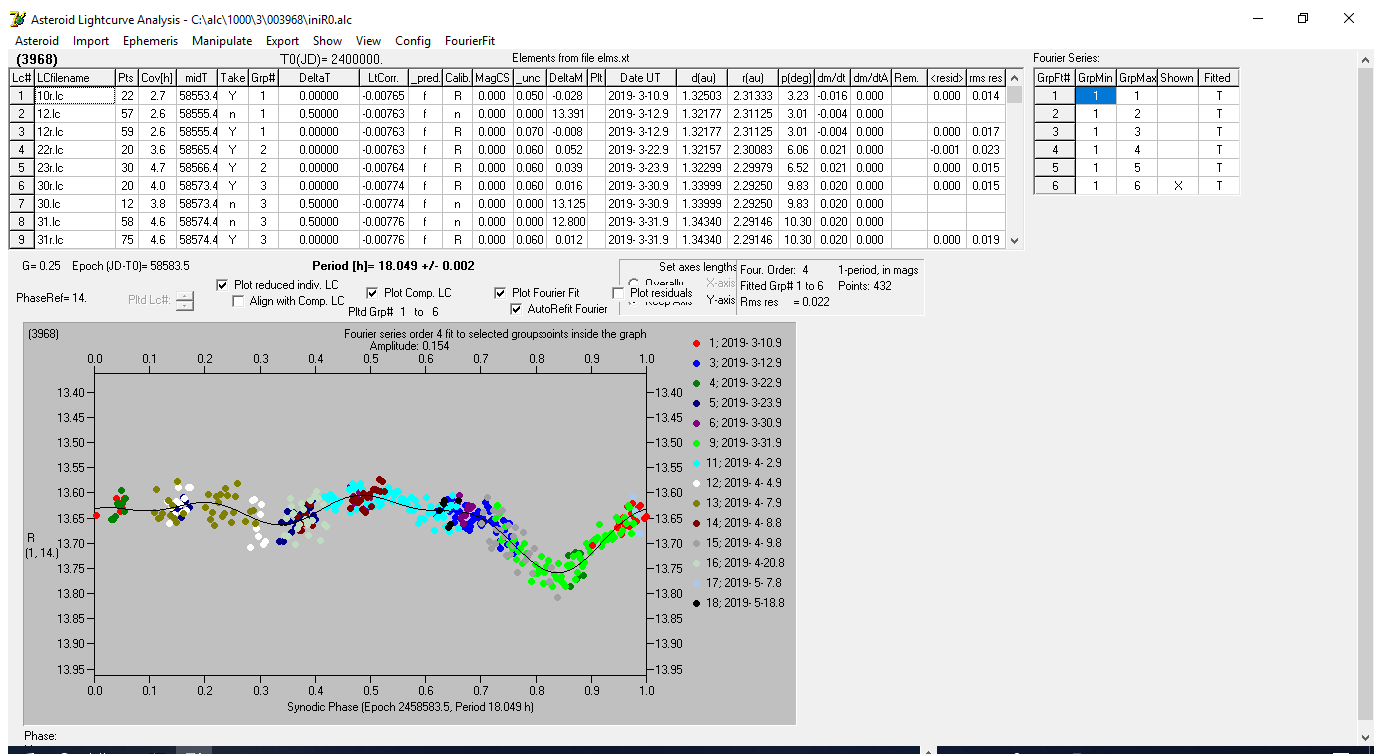1382x754 pixels.
Task: Toggle AutoRefit Fourier checkbox
Action: pyautogui.click(x=517, y=309)
